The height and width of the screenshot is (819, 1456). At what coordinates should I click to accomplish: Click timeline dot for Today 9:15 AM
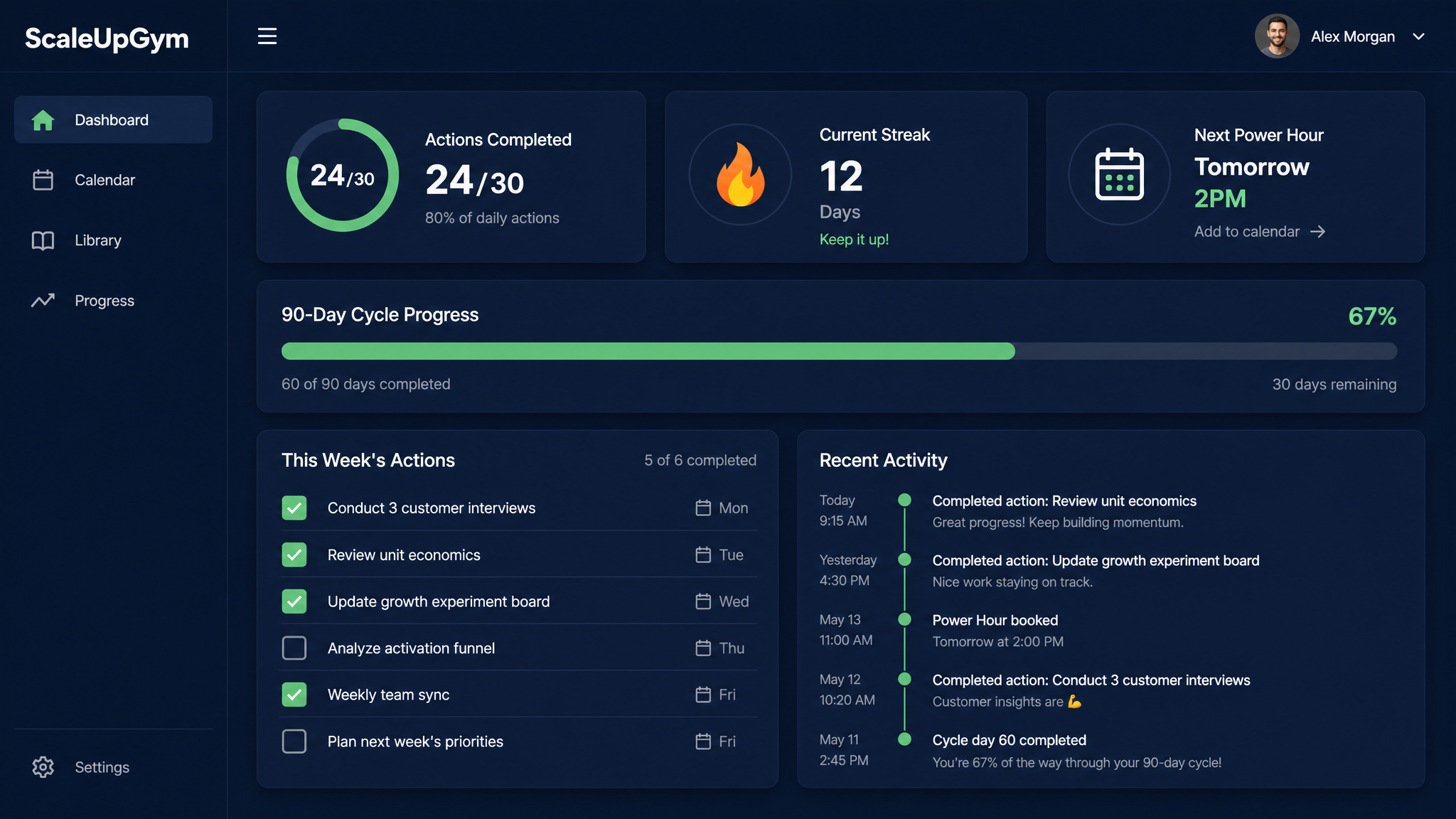pos(904,500)
